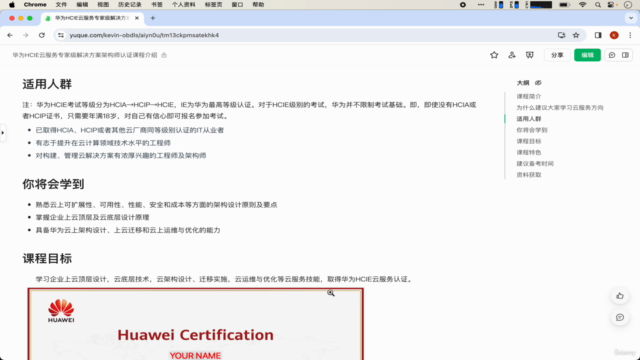Toggle the right sidebar layout icon
The width and height of the screenshot is (640, 360).
(625, 55)
